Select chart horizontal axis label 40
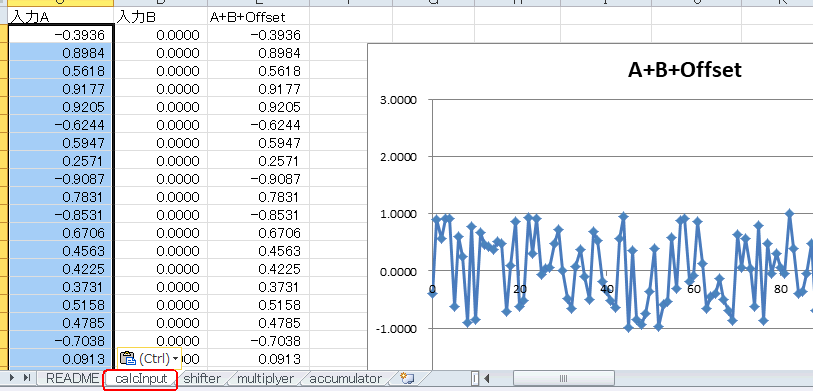Screen dimensions: 813x391 click(x=607, y=289)
